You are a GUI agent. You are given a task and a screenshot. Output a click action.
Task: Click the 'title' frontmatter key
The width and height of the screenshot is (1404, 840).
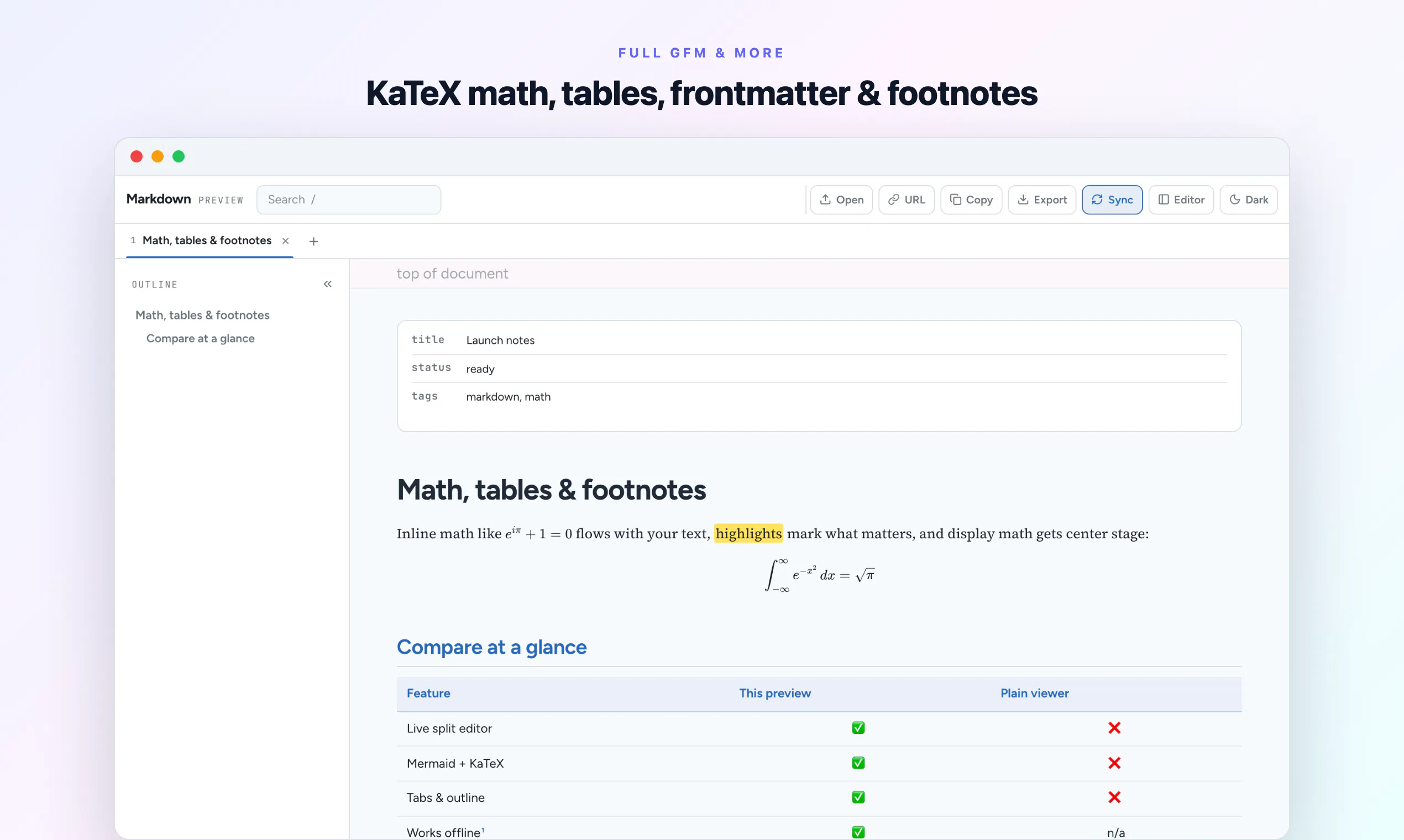[x=428, y=340]
